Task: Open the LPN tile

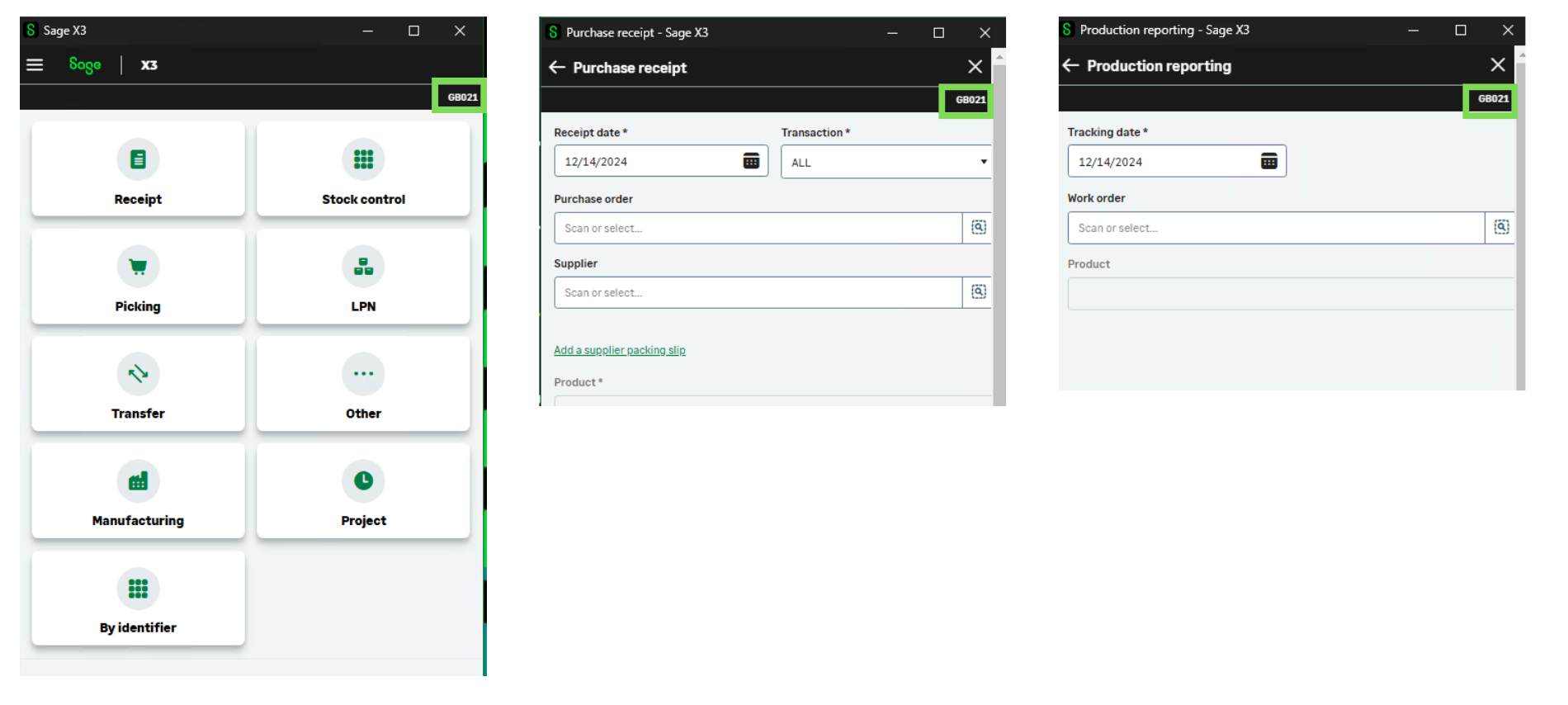Action: [363, 277]
